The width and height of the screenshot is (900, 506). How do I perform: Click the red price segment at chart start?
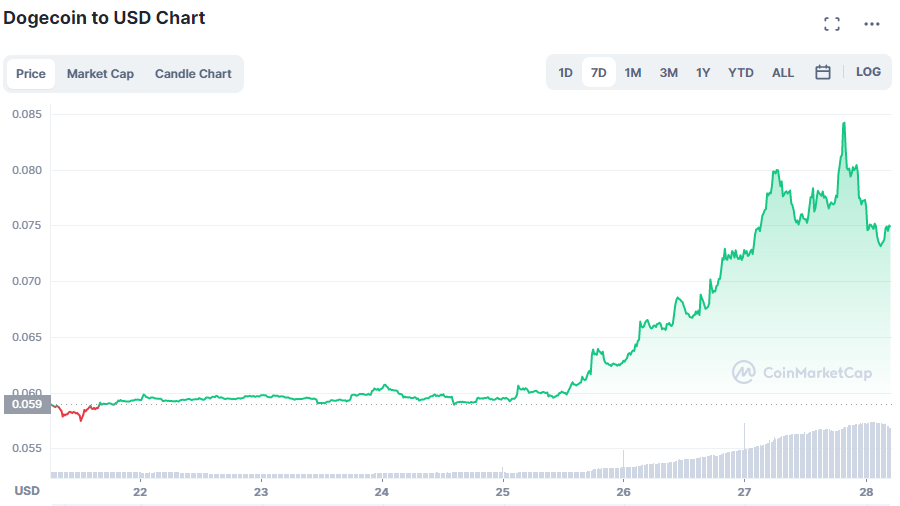72,412
